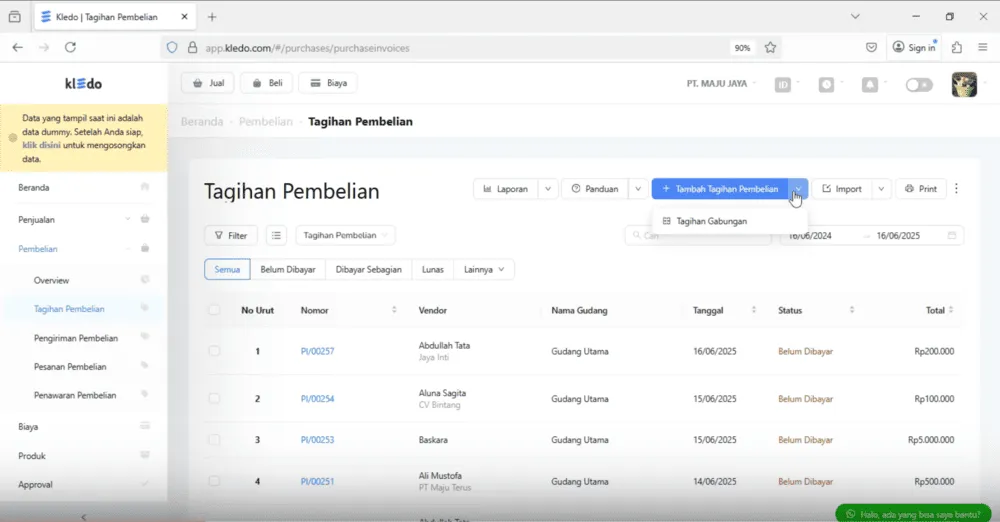This screenshot has height=522, width=1000.
Task: Expand the Laporan dropdown arrow
Action: tap(548, 189)
